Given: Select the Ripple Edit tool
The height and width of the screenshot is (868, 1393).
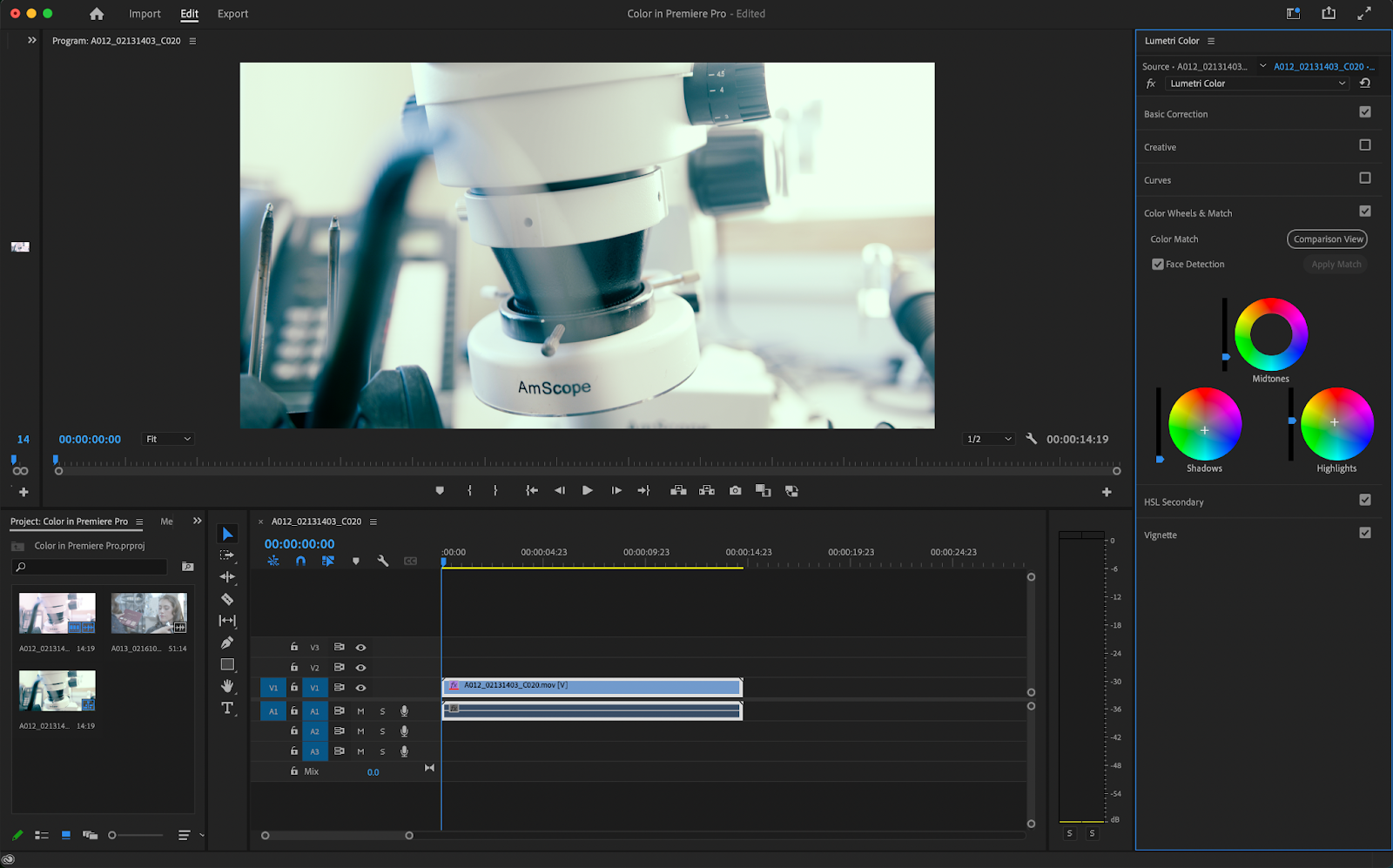Looking at the screenshot, I should coord(227,576).
